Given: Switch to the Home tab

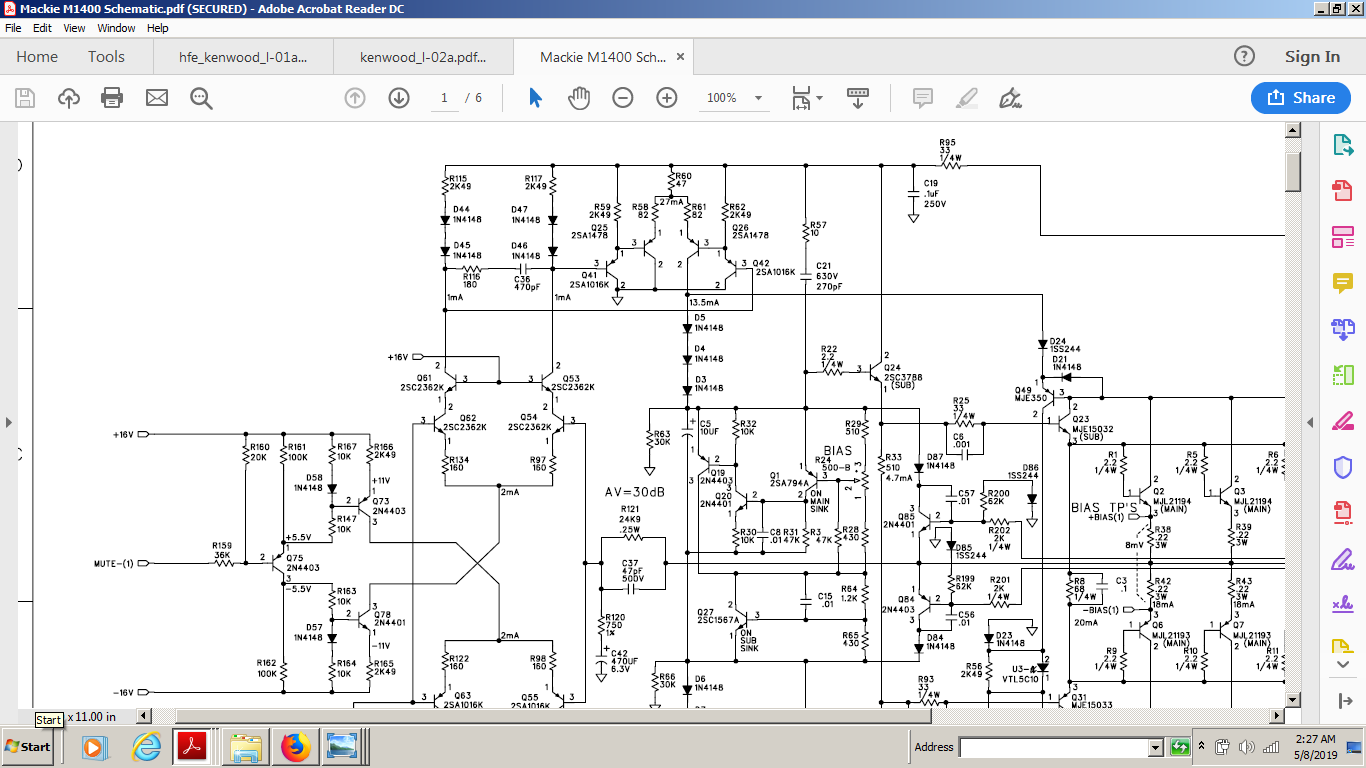Looking at the screenshot, I should tap(37, 57).
